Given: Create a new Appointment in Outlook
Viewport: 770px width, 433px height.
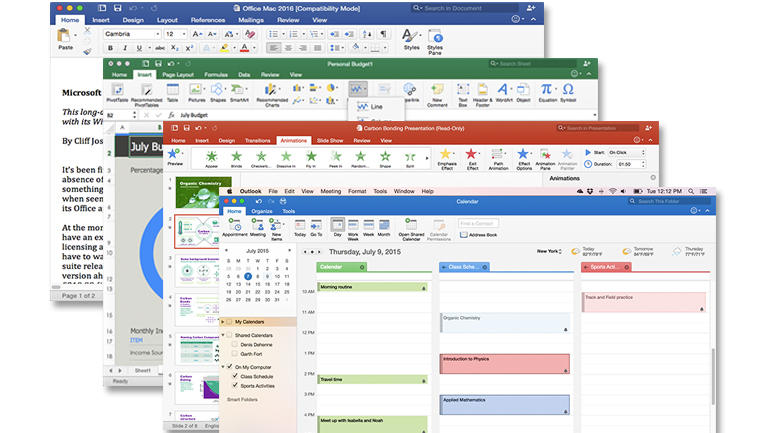Looking at the screenshot, I should (235, 228).
